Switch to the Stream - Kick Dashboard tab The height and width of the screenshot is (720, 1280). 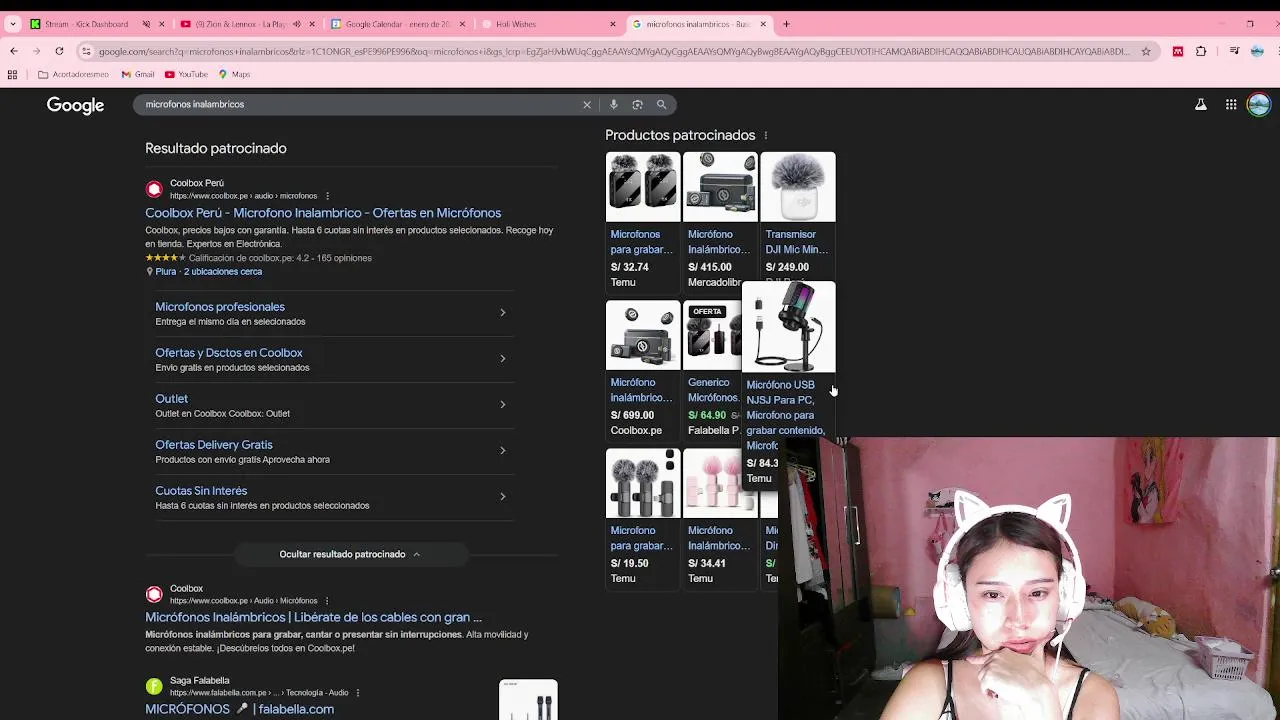[x=86, y=24]
